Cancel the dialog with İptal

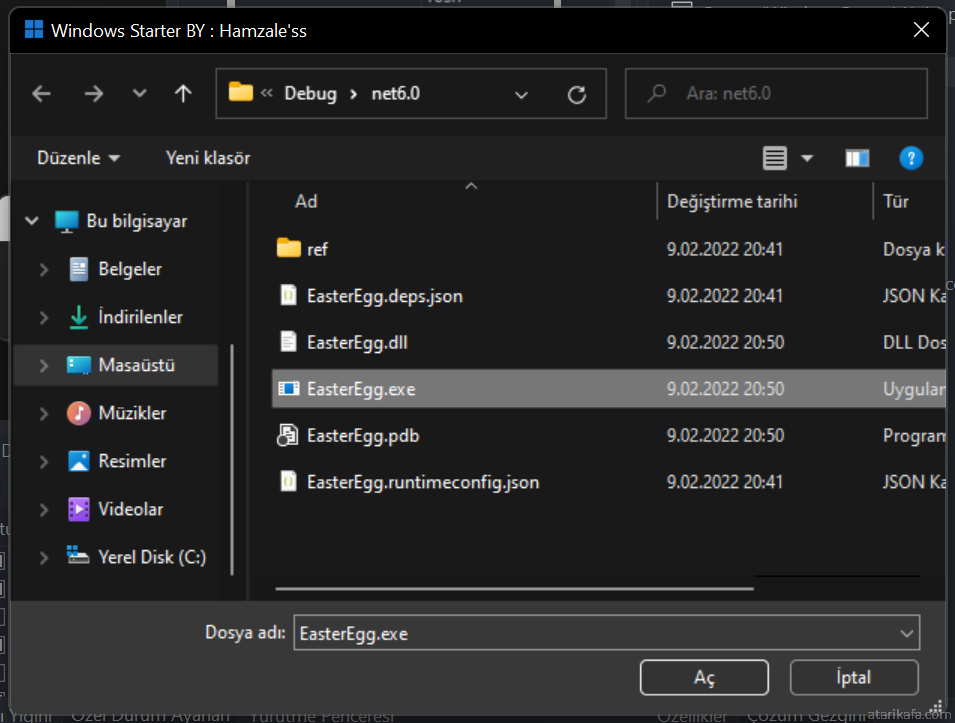[x=854, y=677]
